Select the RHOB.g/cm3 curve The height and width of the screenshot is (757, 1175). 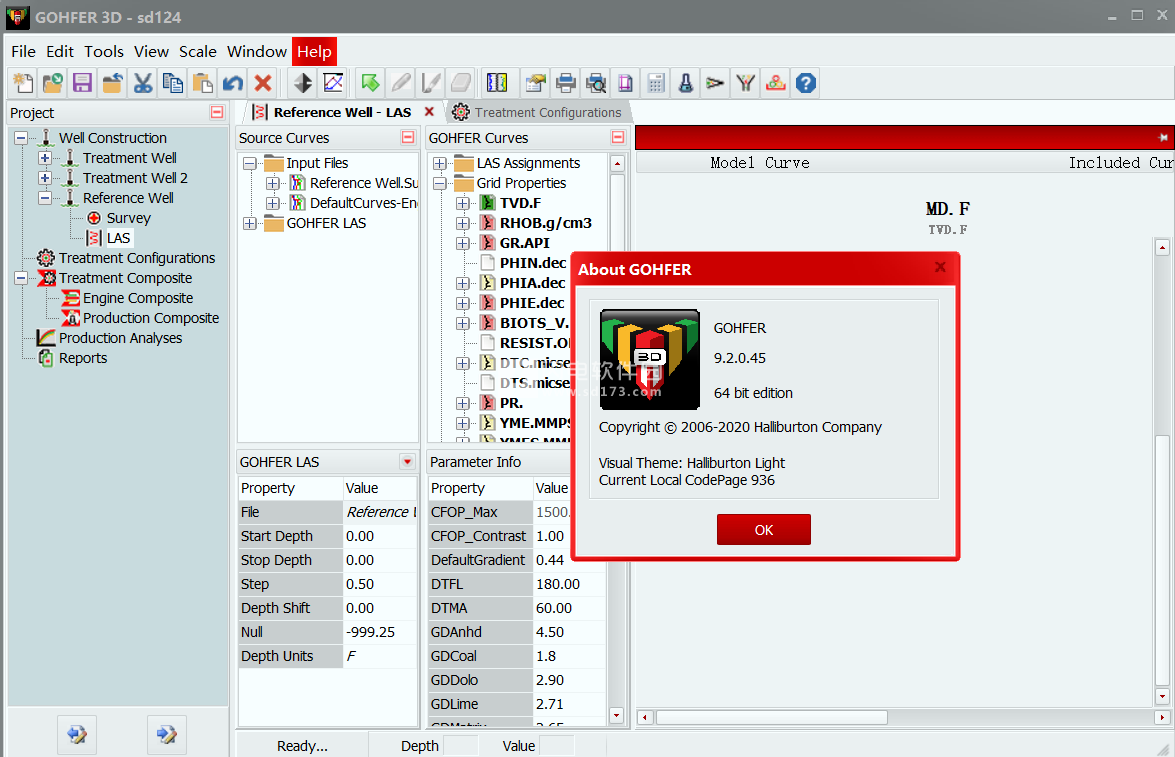(546, 223)
